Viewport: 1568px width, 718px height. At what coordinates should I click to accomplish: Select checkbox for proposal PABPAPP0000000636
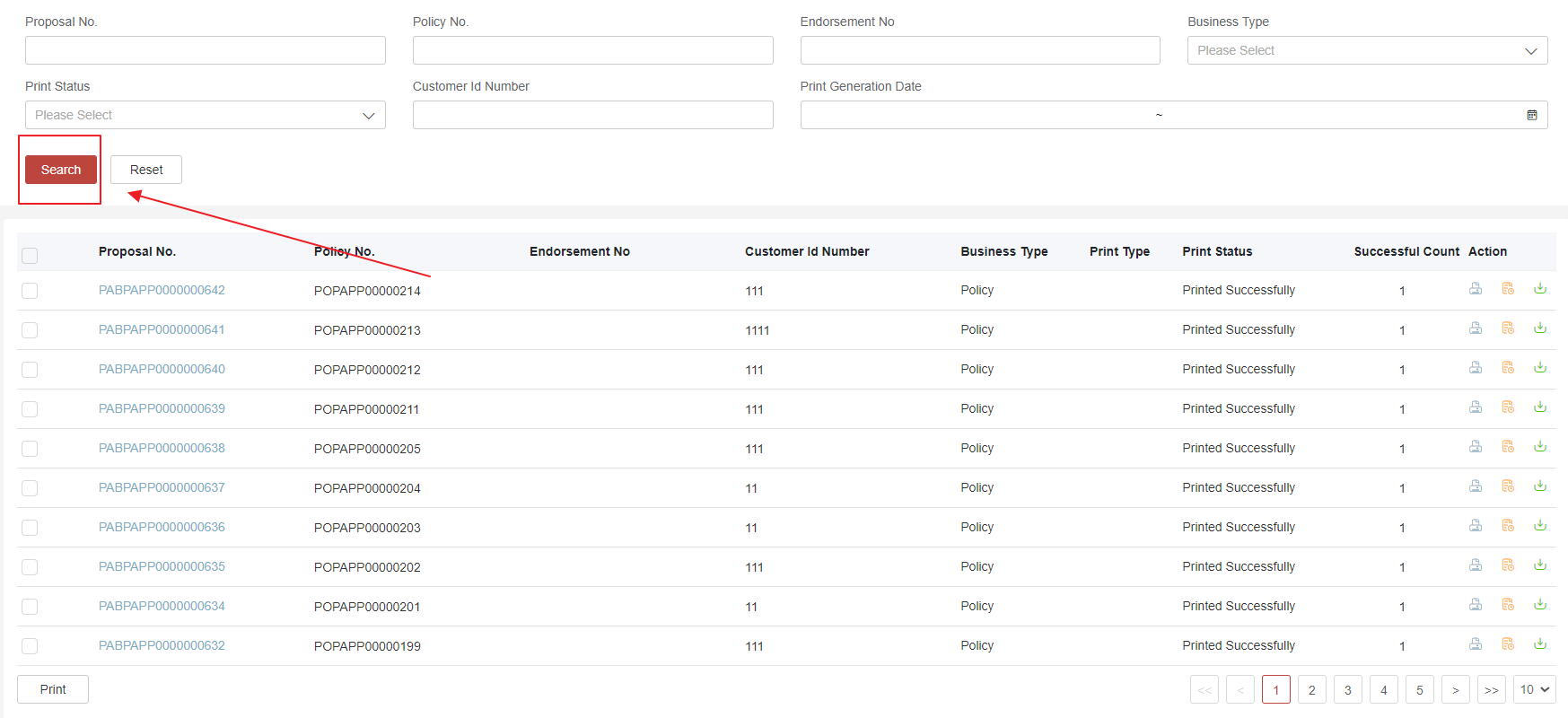click(x=30, y=528)
